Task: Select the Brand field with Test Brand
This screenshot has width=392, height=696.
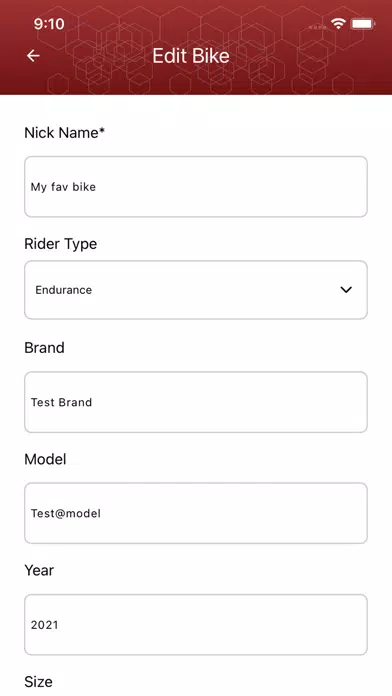Action: coord(196,402)
